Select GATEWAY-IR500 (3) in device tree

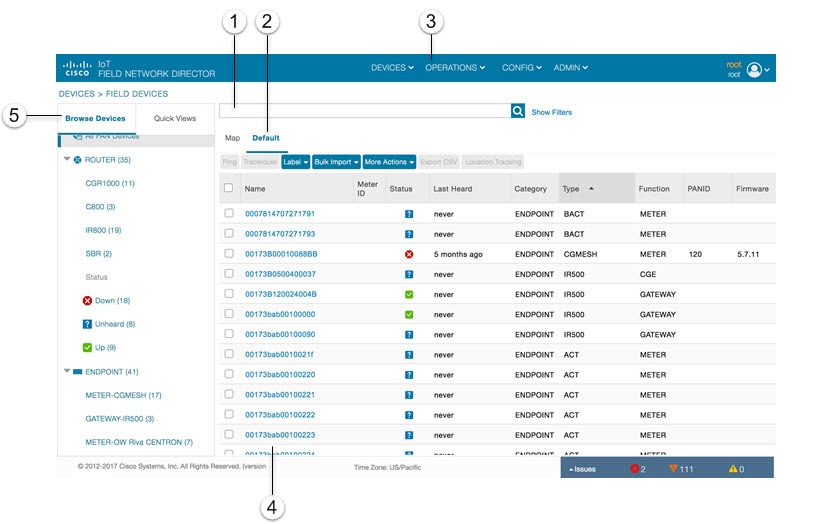[120, 419]
